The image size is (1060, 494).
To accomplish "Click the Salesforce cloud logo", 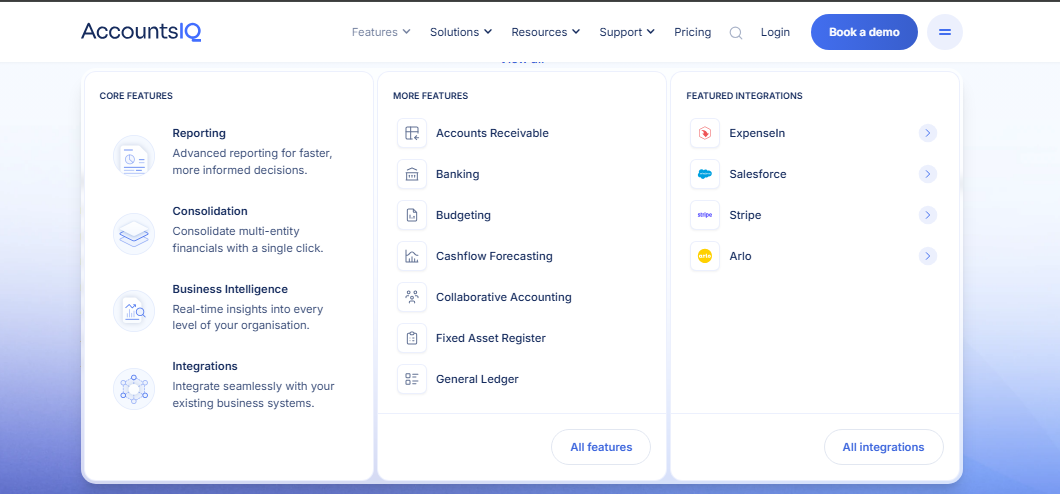I will pos(705,174).
